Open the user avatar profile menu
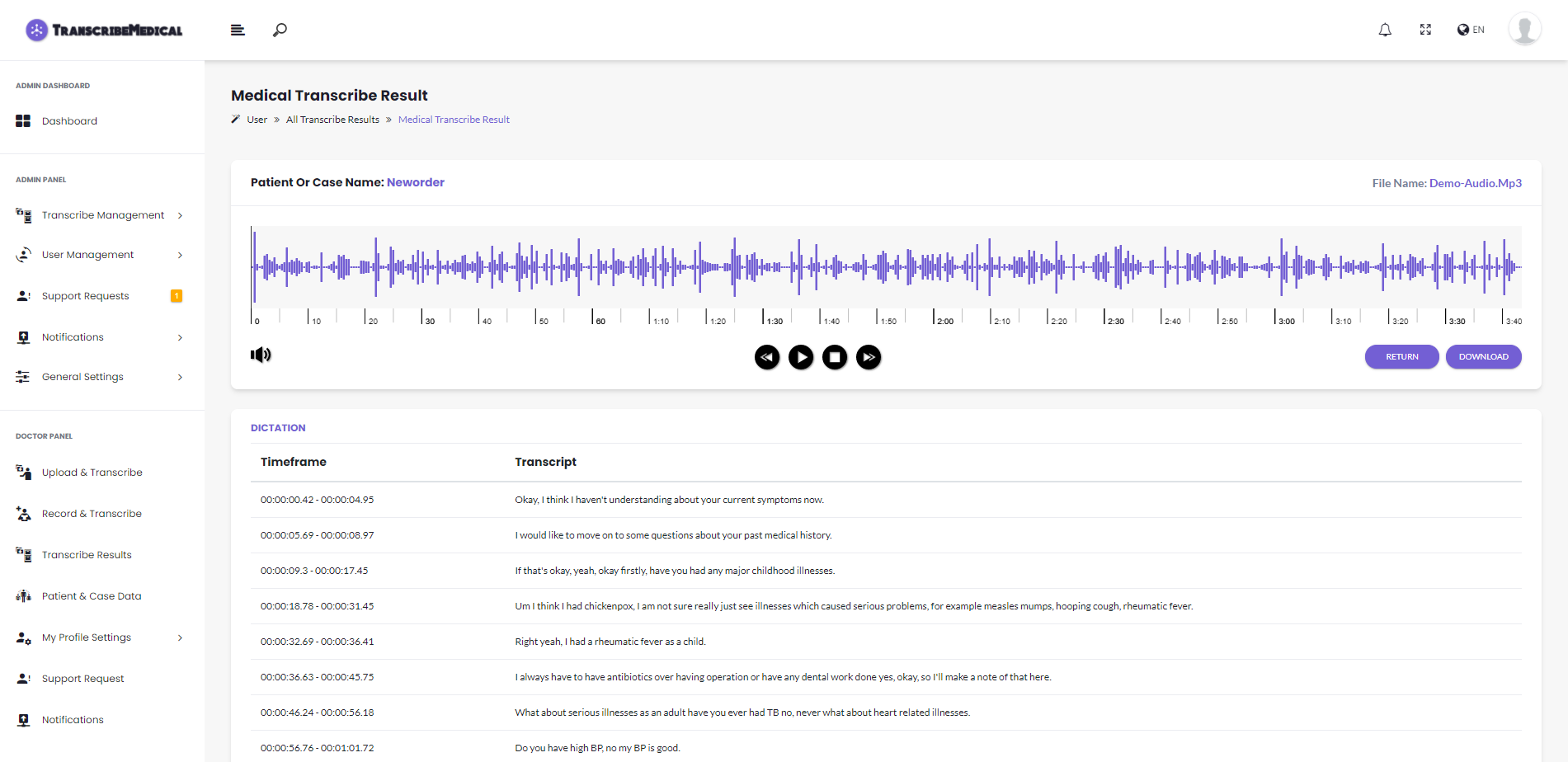 pyautogui.click(x=1524, y=30)
